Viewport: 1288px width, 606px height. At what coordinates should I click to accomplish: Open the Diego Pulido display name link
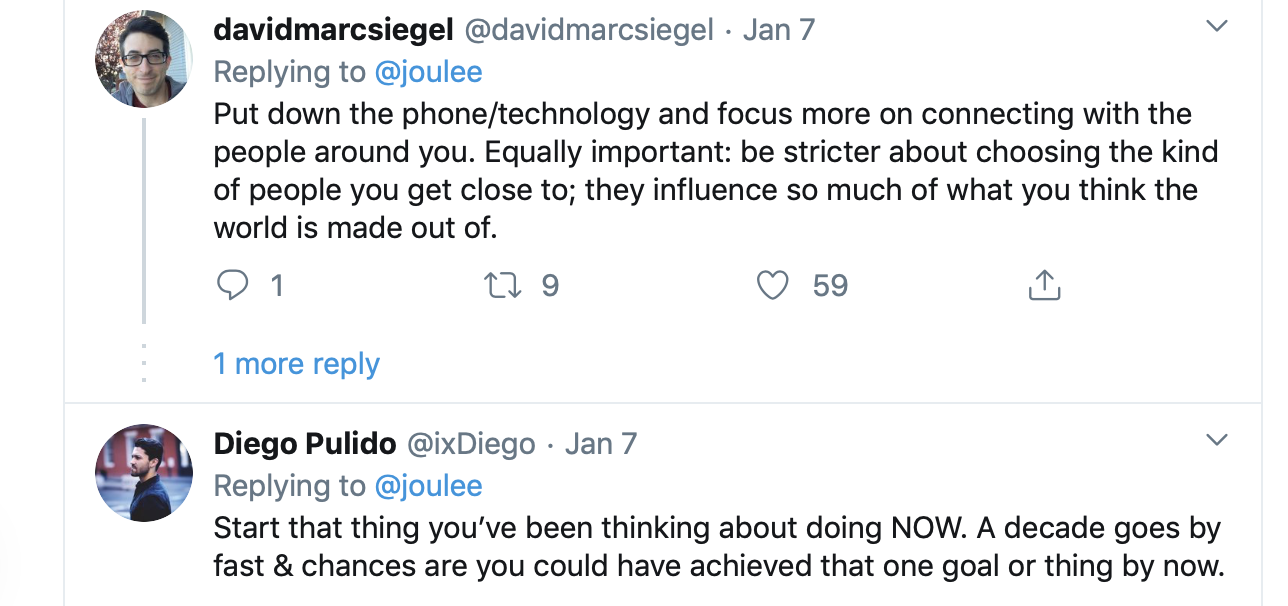[305, 443]
